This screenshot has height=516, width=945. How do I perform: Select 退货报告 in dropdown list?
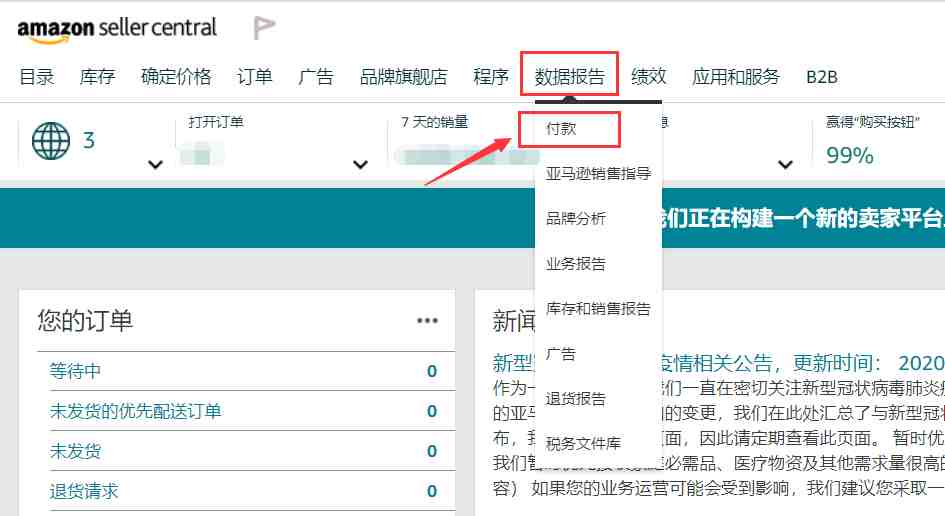[576, 398]
